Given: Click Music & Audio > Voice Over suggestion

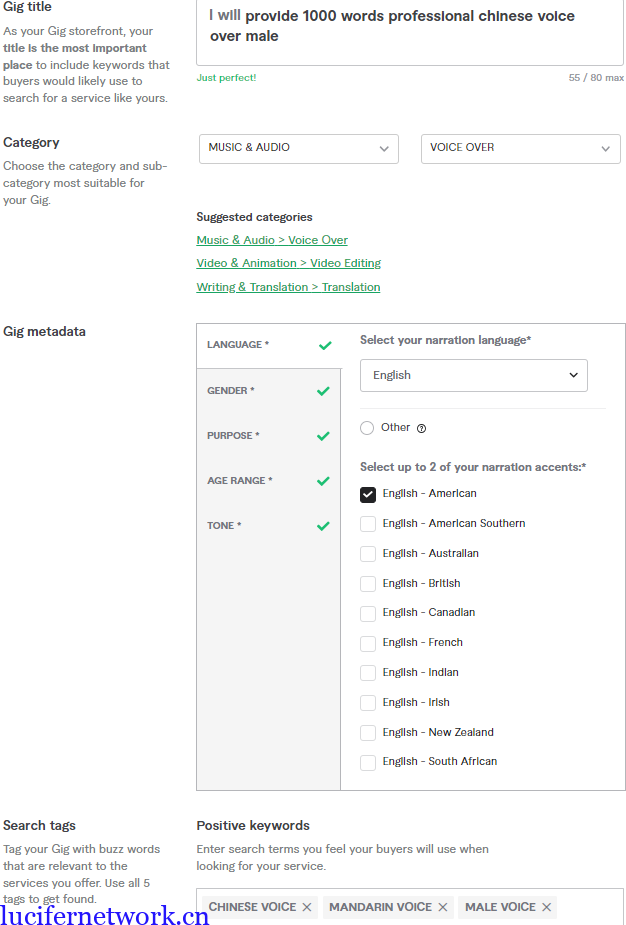Looking at the screenshot, I should pos(272,240).
